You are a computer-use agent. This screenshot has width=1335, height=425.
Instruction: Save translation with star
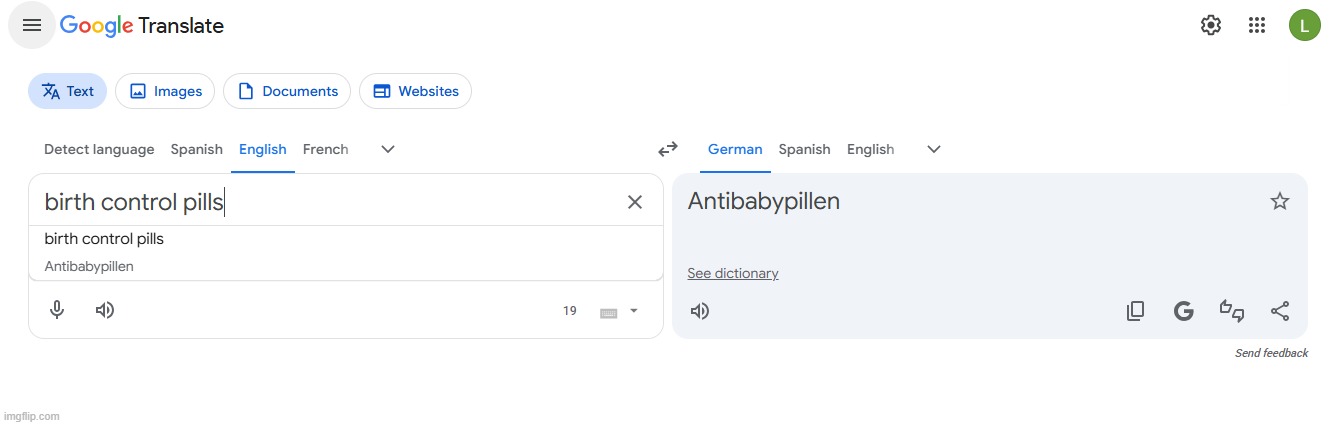click(x=1279, y=202)
